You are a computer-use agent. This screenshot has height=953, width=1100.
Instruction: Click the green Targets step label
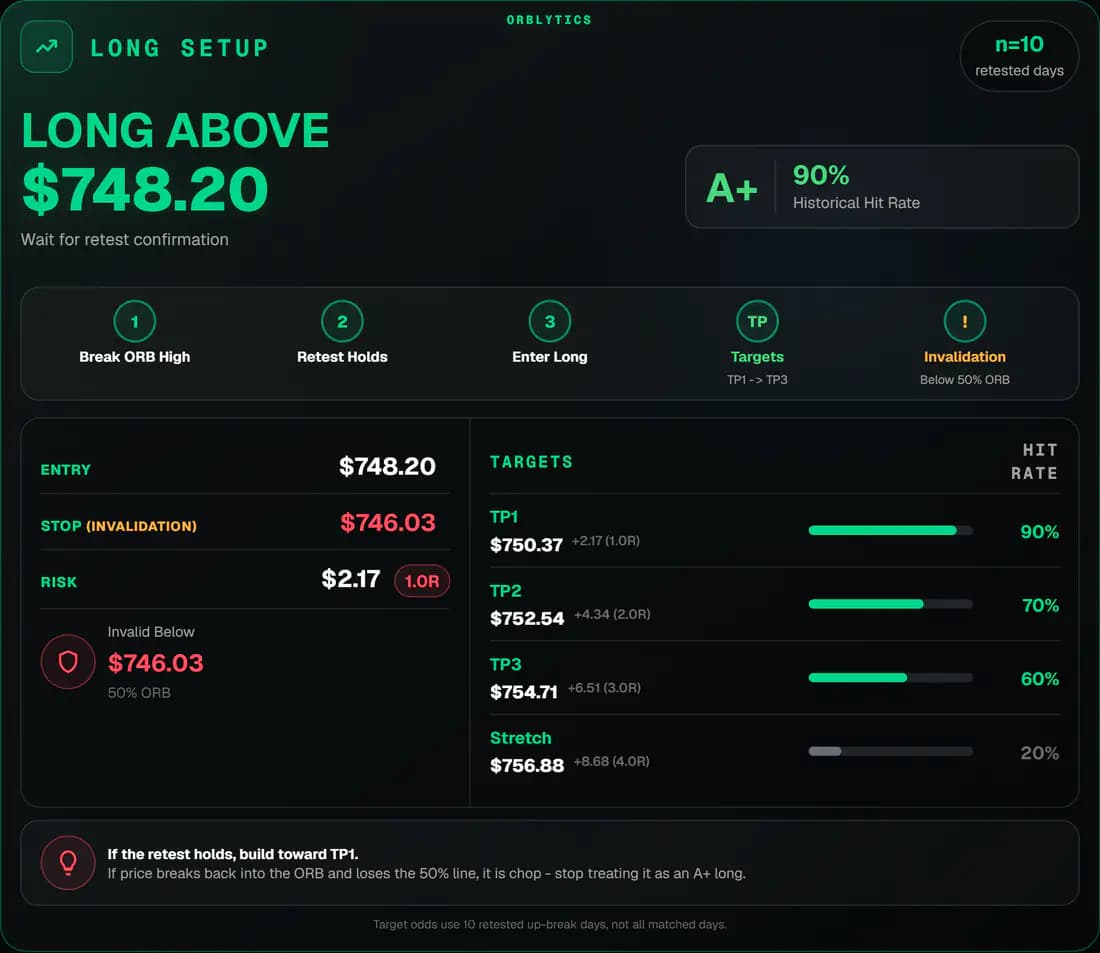tap(757, 356)
